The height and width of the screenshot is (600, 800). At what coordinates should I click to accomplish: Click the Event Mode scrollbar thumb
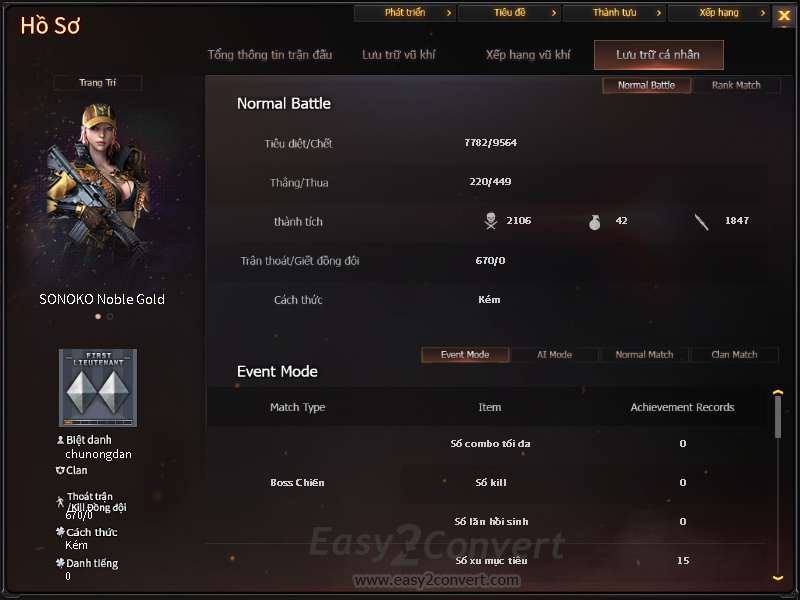coord(778,417)
